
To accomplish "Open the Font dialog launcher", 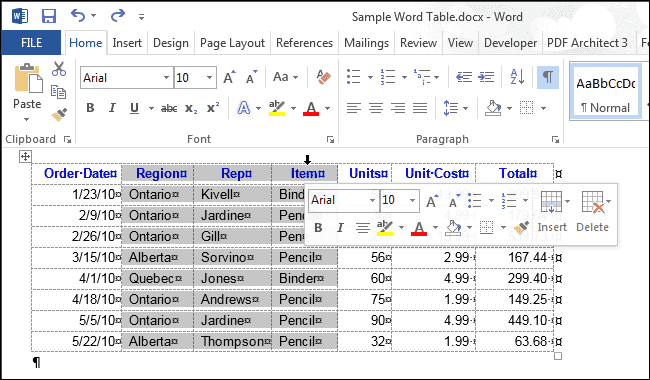I will pyautogui.click(x=330, y=140).
